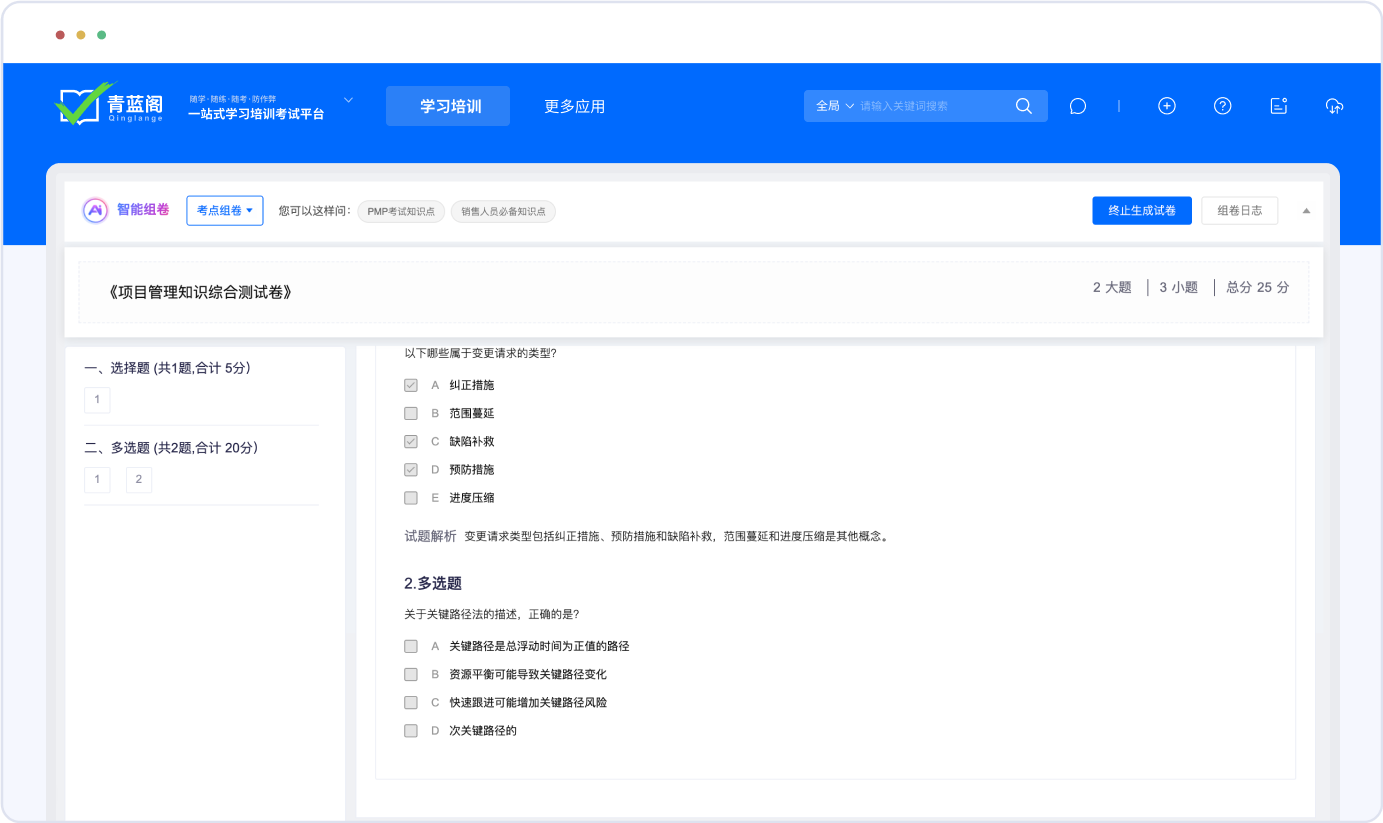Click the plus circle add icon
The width and height of the screenshot is (1383, 823).
pos(1166,106)
